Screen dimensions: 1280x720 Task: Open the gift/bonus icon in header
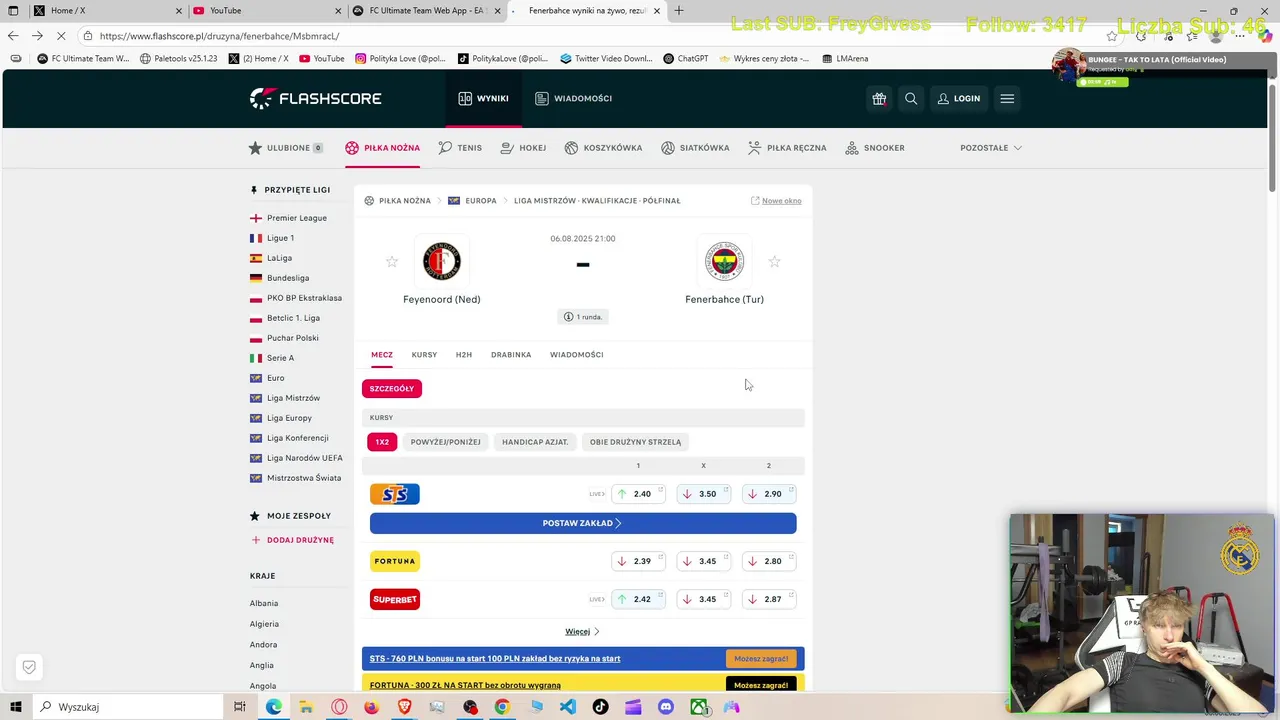click(x=879, y=98)
